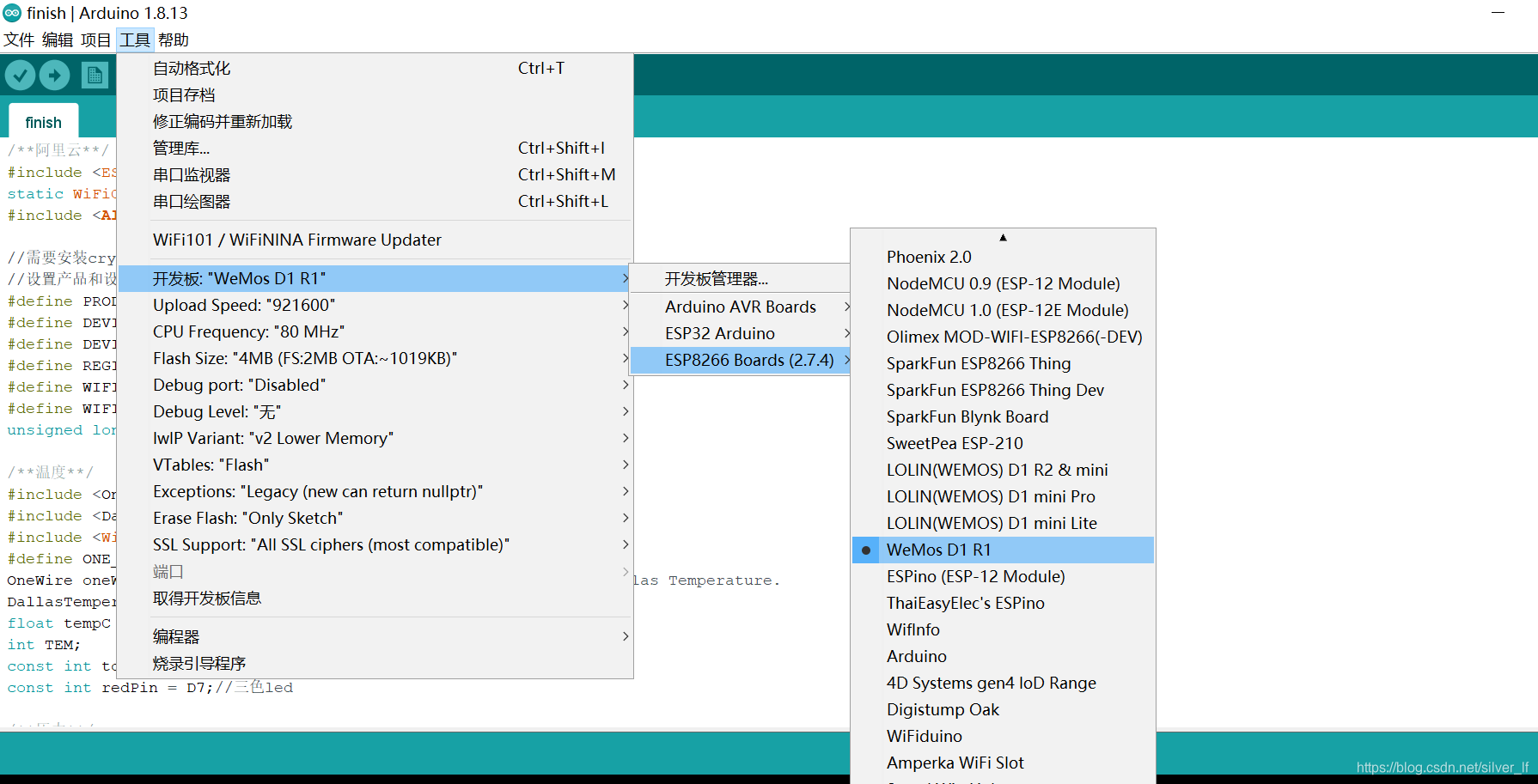Expand the 编程器 programmer submenu
Screen dimensions: 1538x784
point(375,636)
